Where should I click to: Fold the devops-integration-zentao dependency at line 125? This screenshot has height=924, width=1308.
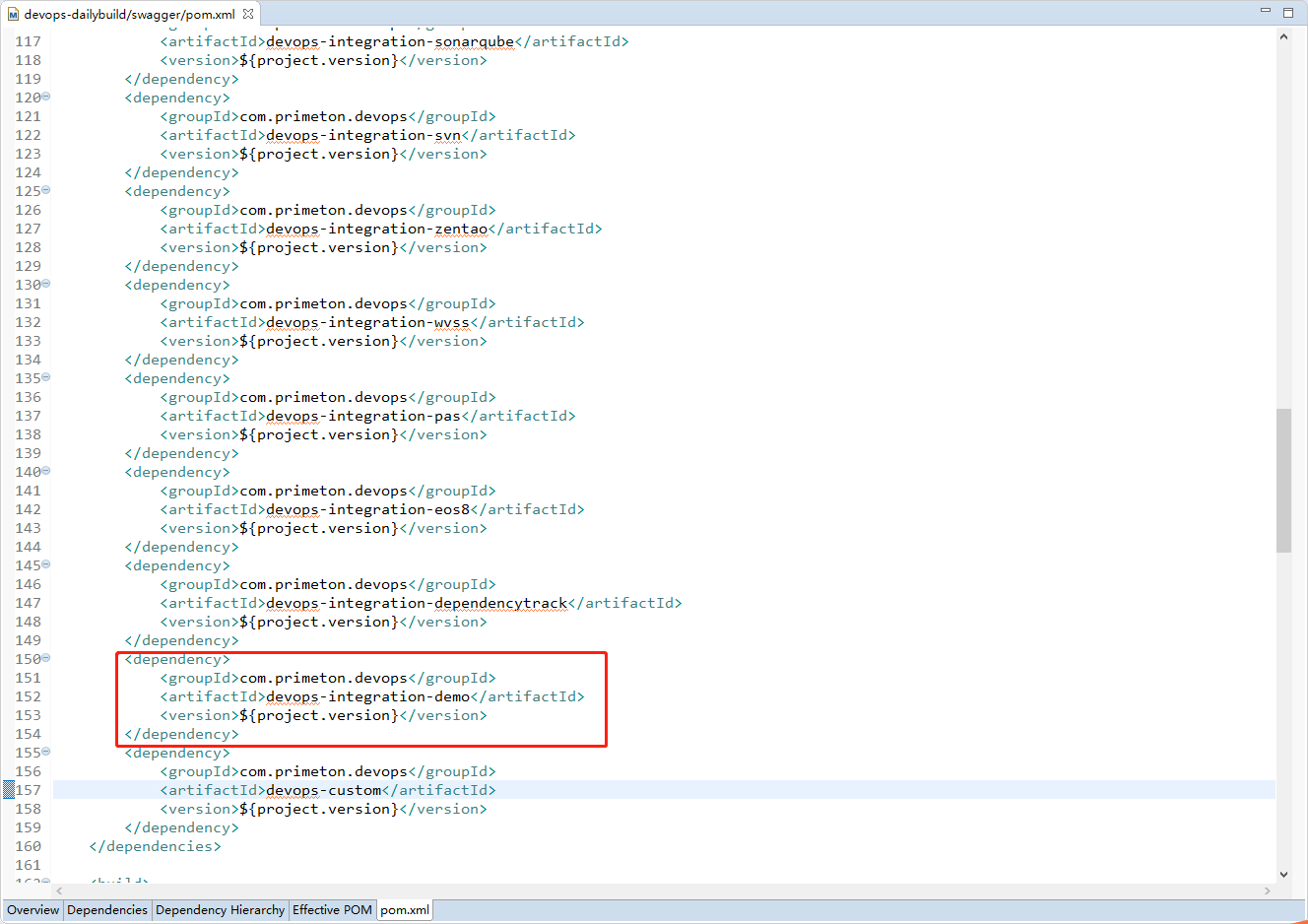coord(46,190)
